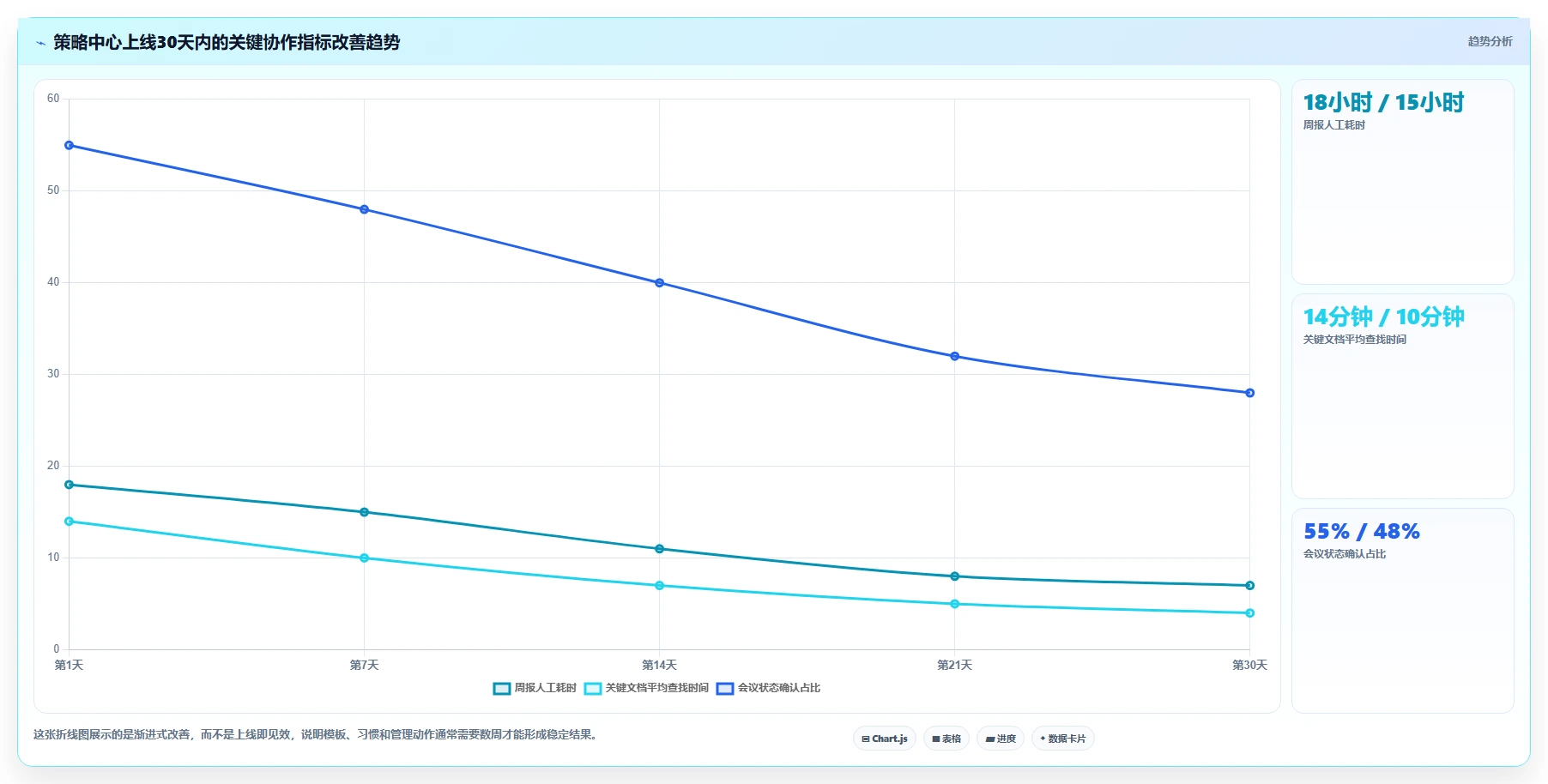Toggle the 周报人工耗时 legend swatch
This screenshot has height=784, width=1548.
pyautogui.click(x=502, y=688)
